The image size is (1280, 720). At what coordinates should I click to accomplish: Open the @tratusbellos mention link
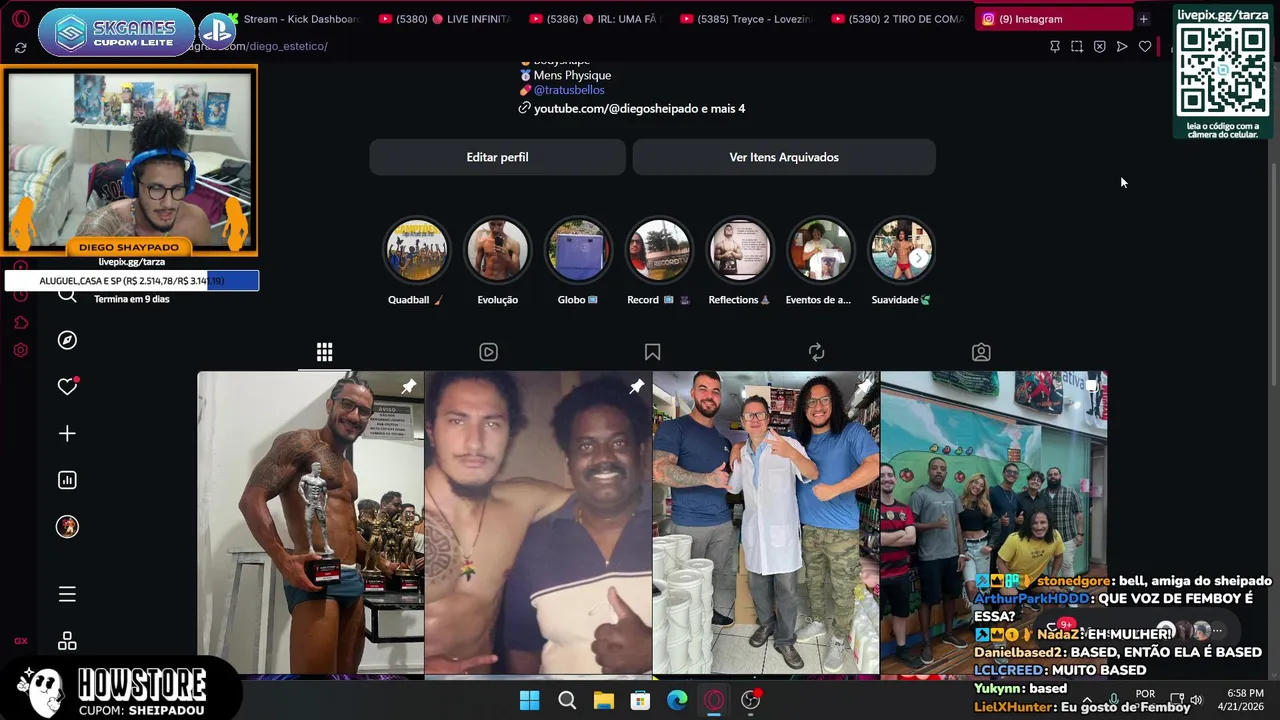pyautogui.click(x=568, y=90)
